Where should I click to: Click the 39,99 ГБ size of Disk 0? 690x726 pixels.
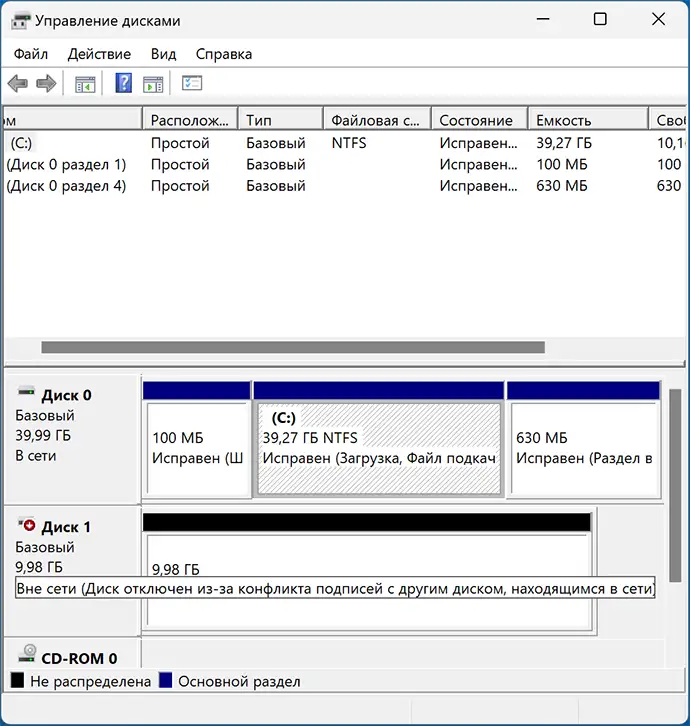(x=43, y=435)
